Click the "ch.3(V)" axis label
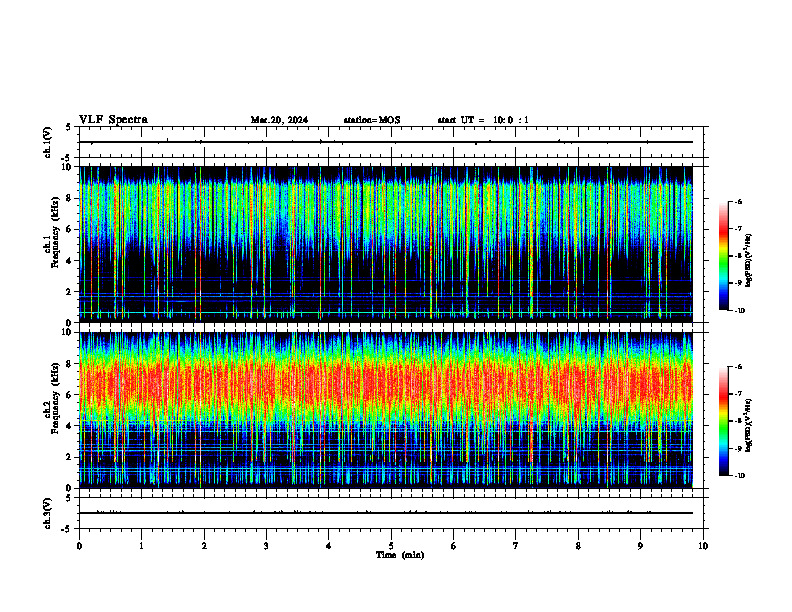Viewport: 792px width, 612px height. pos(48,513)
